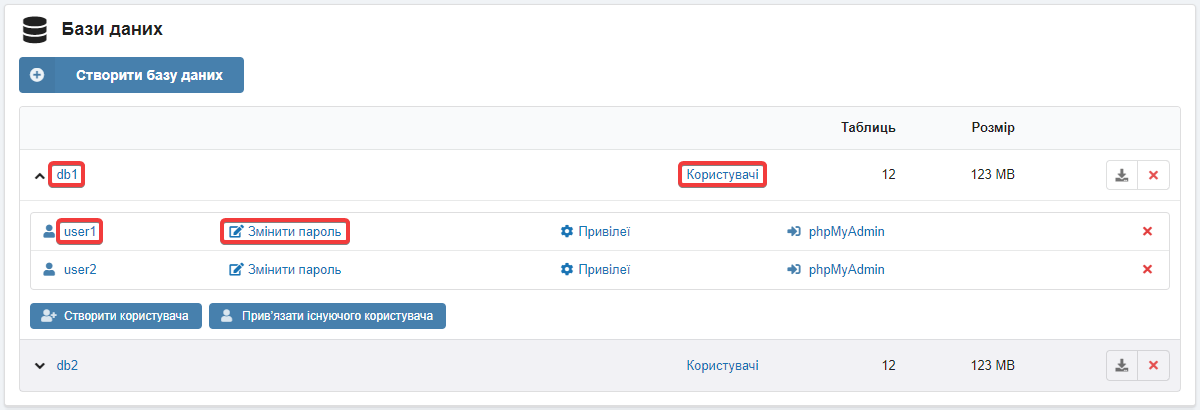Click Прив'язати існуючого користувача button

[x=327, y=316]
